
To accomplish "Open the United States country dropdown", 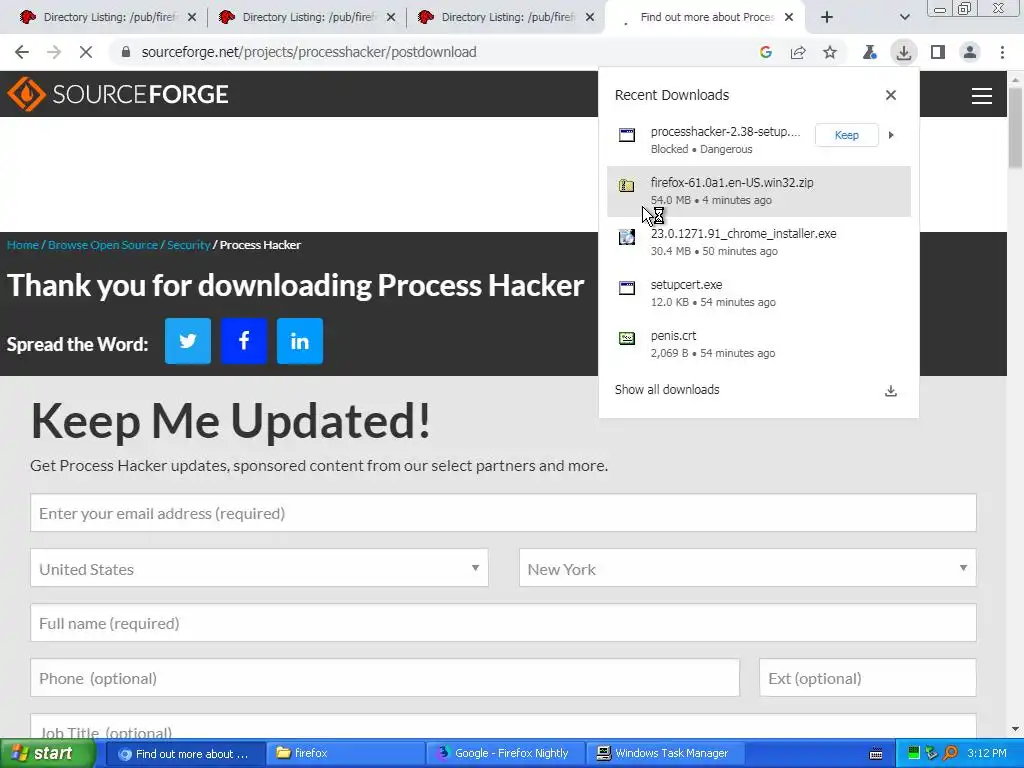I will [x=259, y=568].
